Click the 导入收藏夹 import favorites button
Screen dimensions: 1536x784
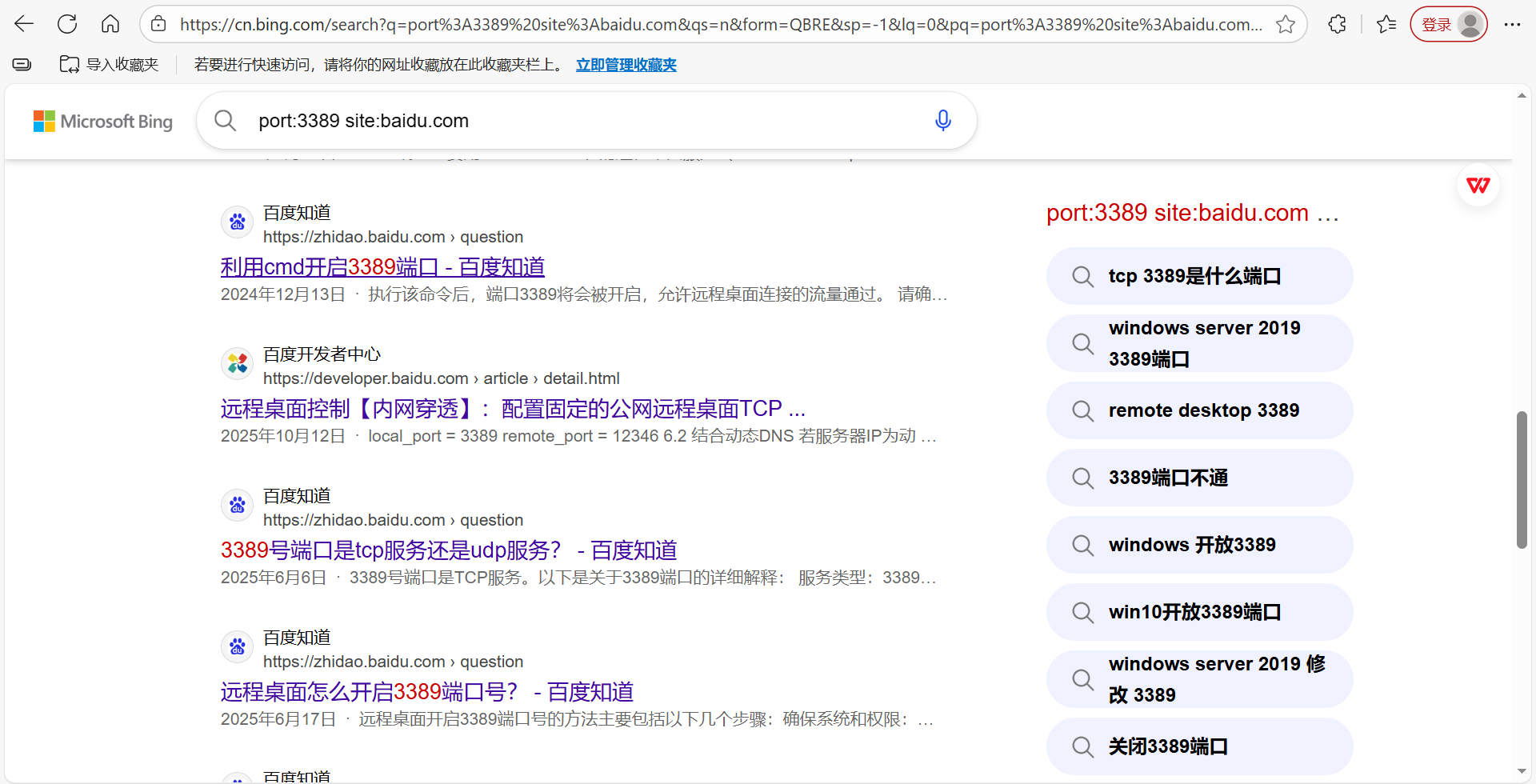coord(110,65)
